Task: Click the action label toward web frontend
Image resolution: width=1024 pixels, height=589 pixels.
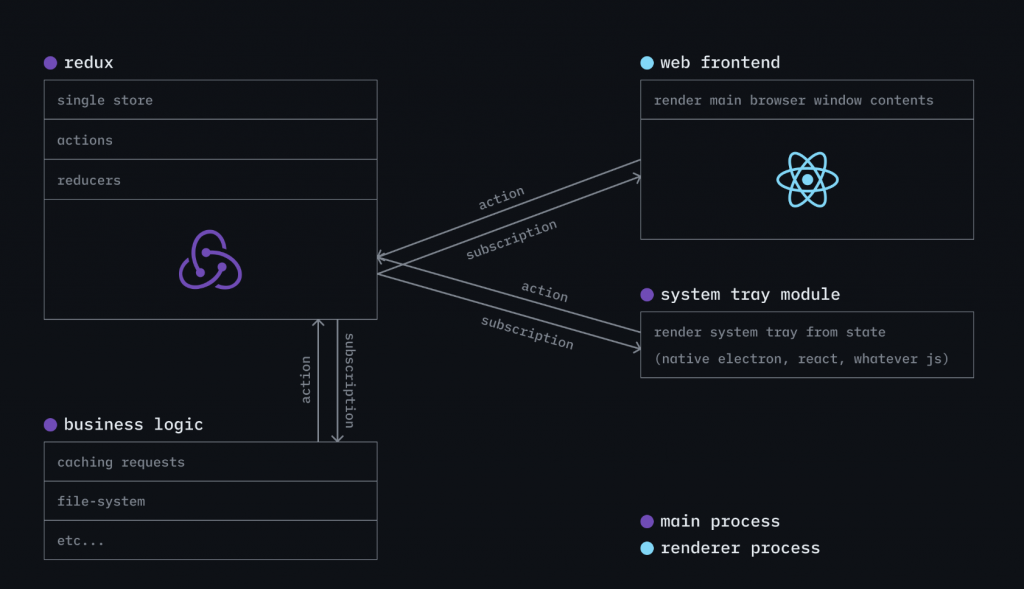Action: (x=501, y=198)
